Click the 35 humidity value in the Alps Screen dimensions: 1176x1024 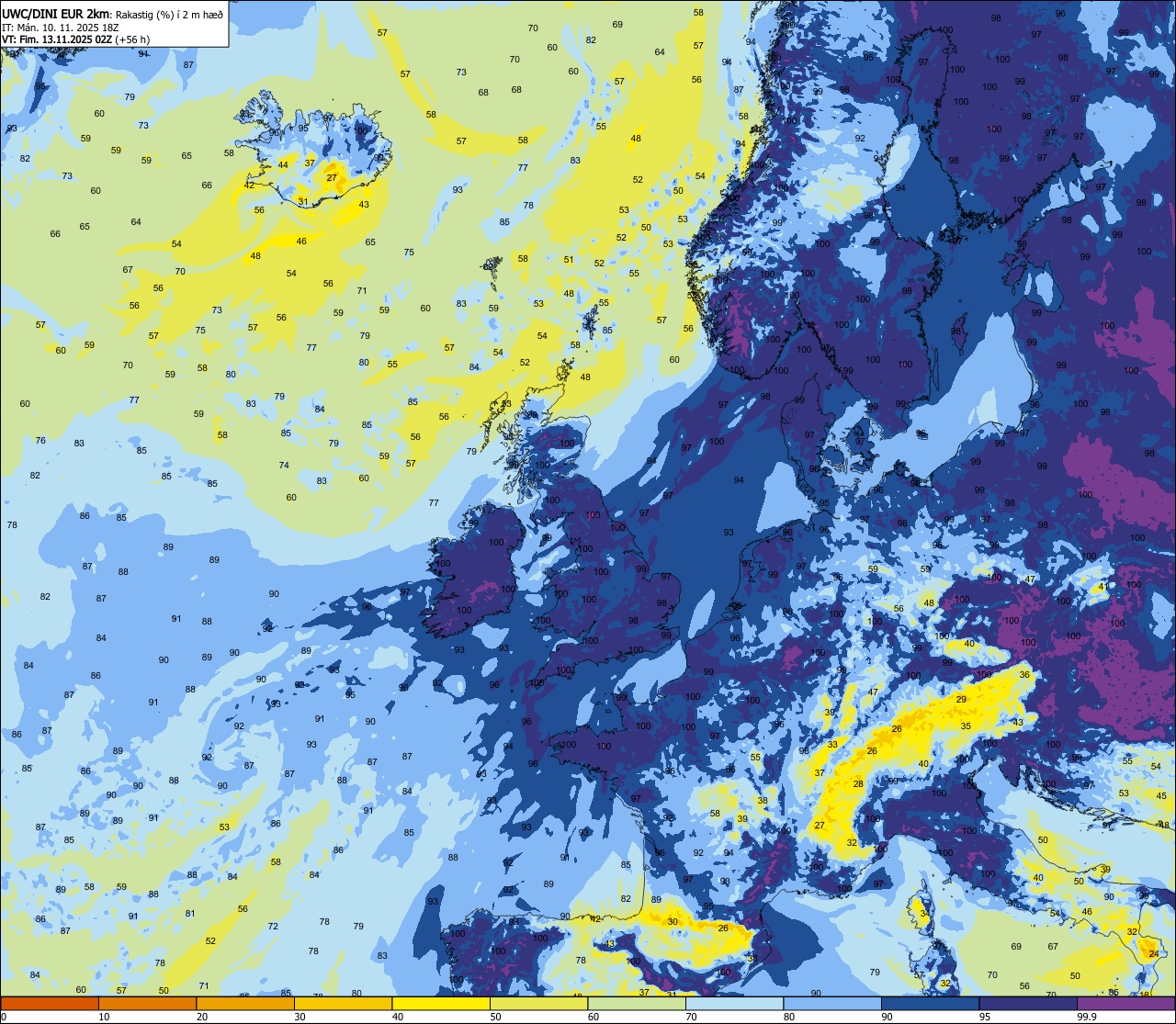coord(966,726)
